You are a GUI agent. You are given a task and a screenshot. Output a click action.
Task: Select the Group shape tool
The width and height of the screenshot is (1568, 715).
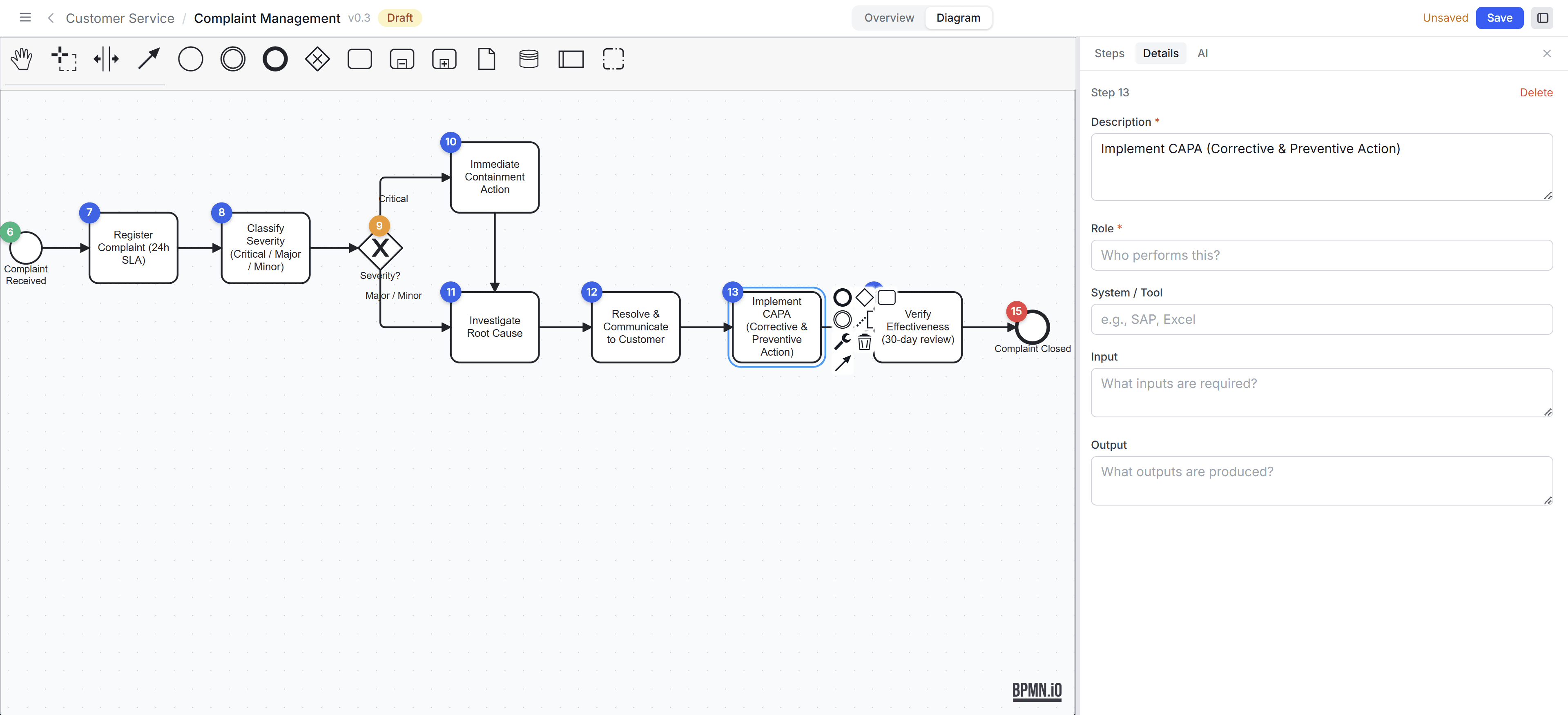pyautogui.click(x=613, y=58)
